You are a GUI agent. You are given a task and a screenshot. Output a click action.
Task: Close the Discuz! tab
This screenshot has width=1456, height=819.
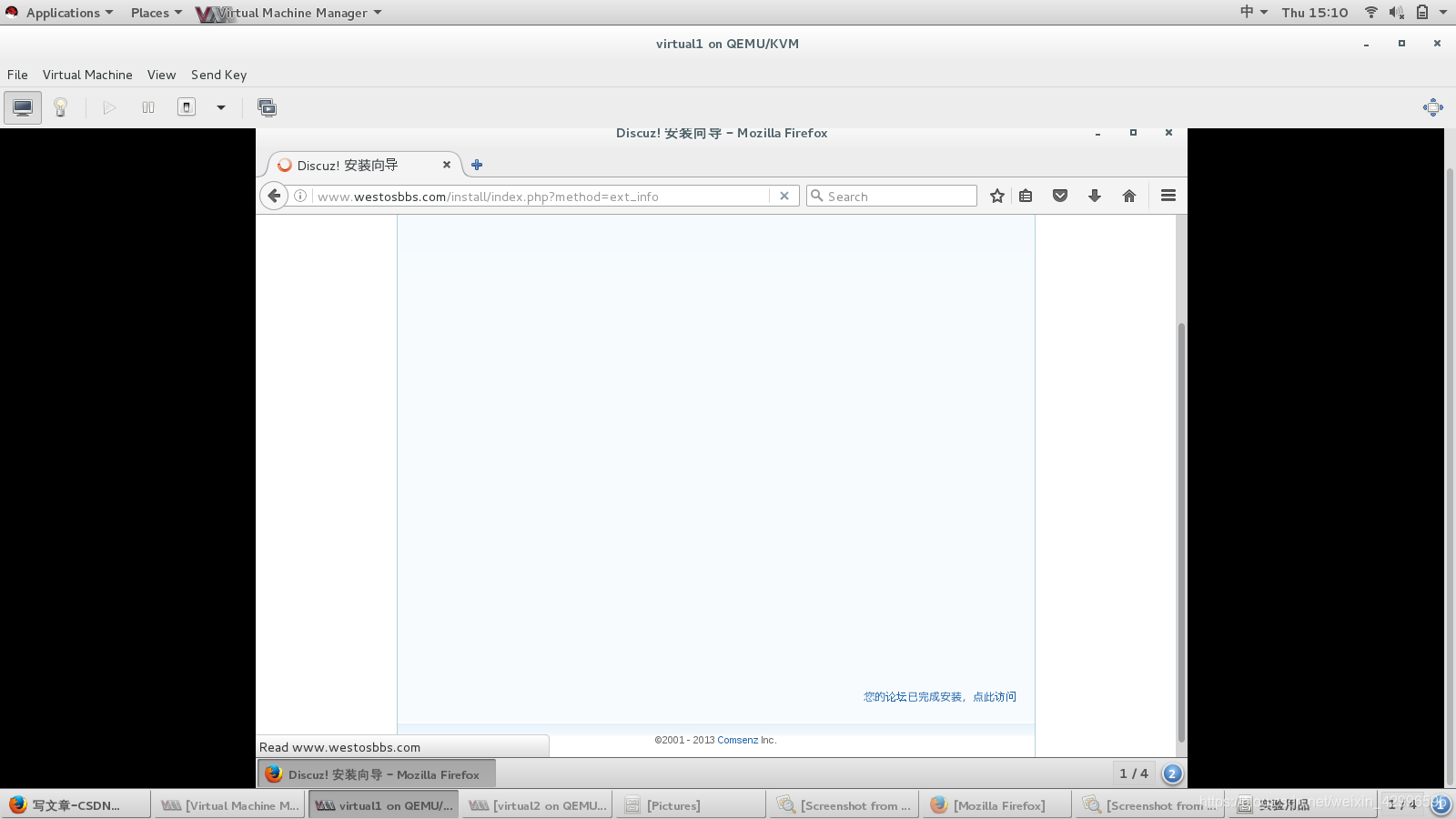(x=447, y=165)
